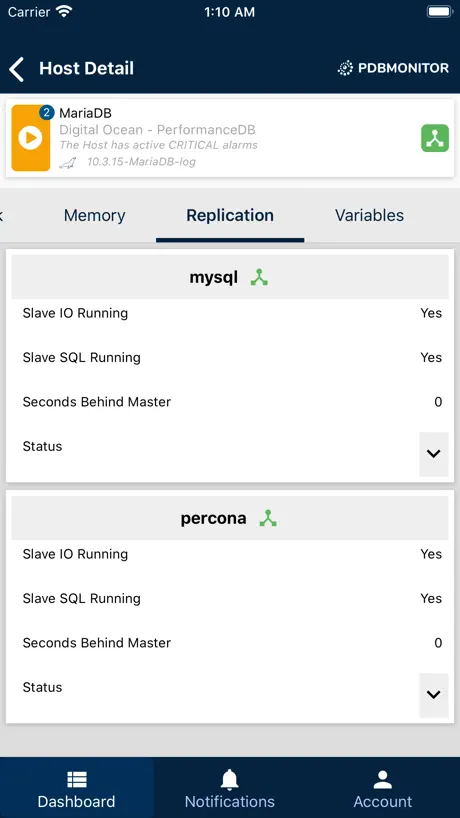Open the Account tab

click(383, 788)
